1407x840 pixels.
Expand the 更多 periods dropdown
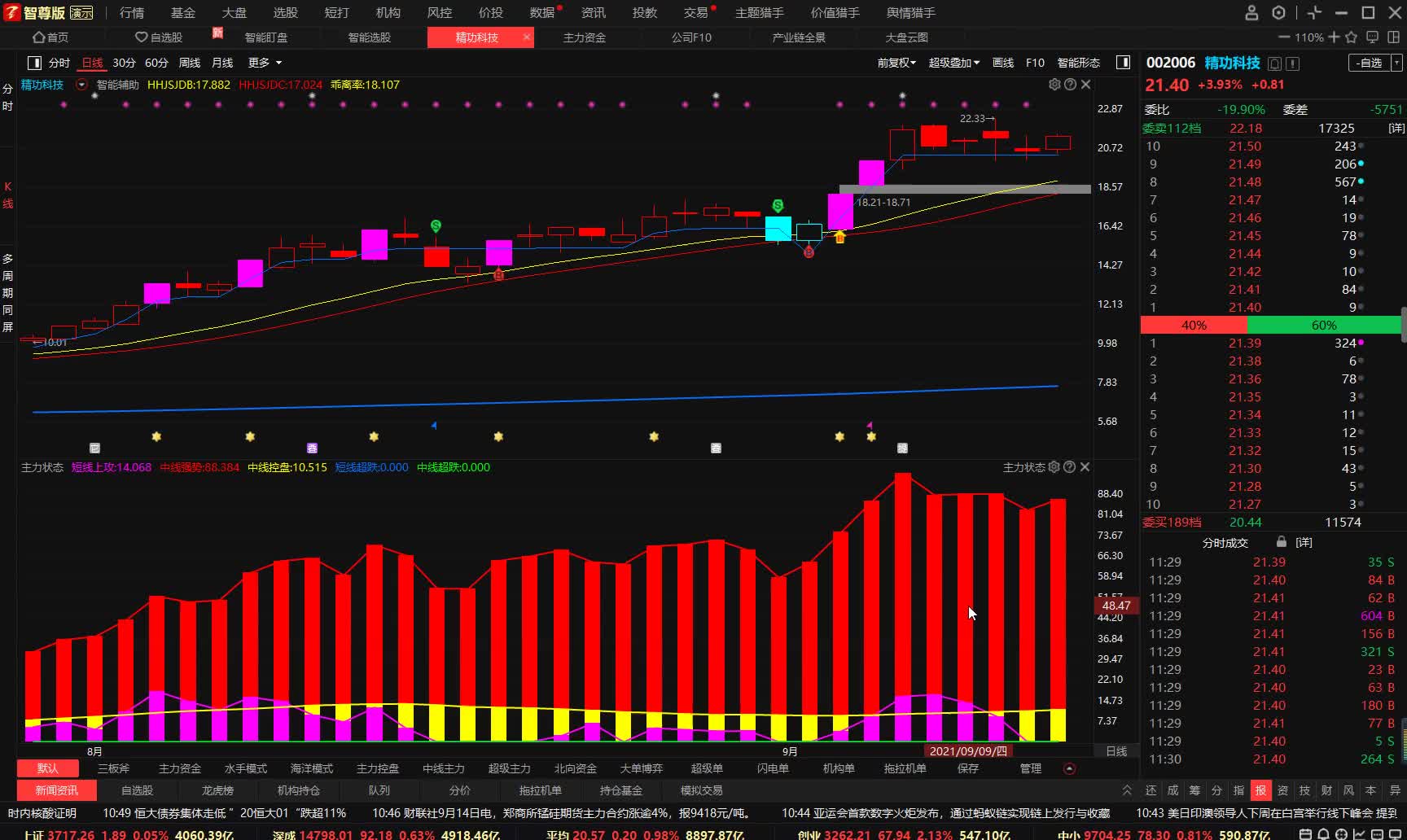pyautogui.click(x=265, y=63)
